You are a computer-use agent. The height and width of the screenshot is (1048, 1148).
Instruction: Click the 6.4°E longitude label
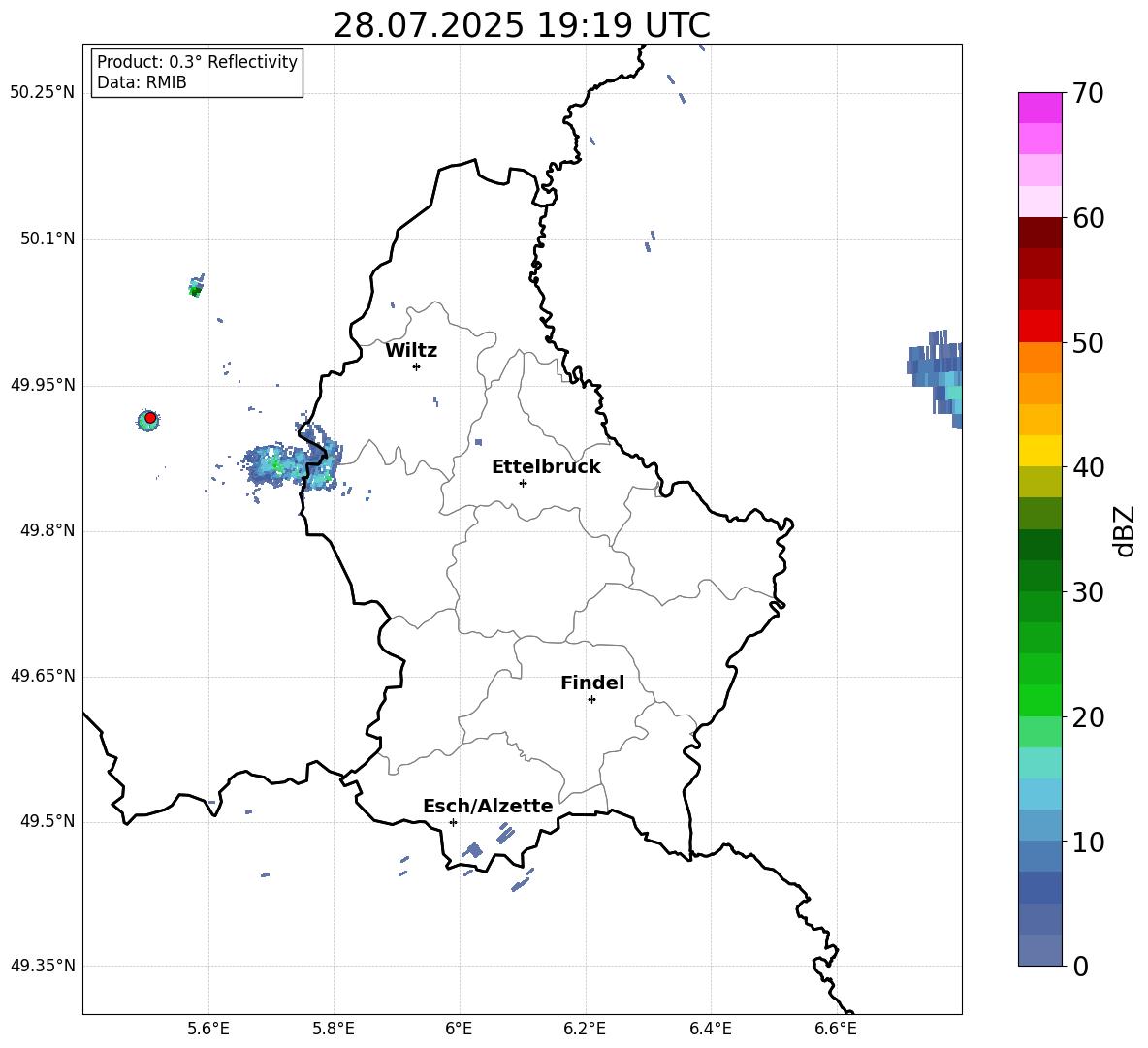tap(710, 1029)
